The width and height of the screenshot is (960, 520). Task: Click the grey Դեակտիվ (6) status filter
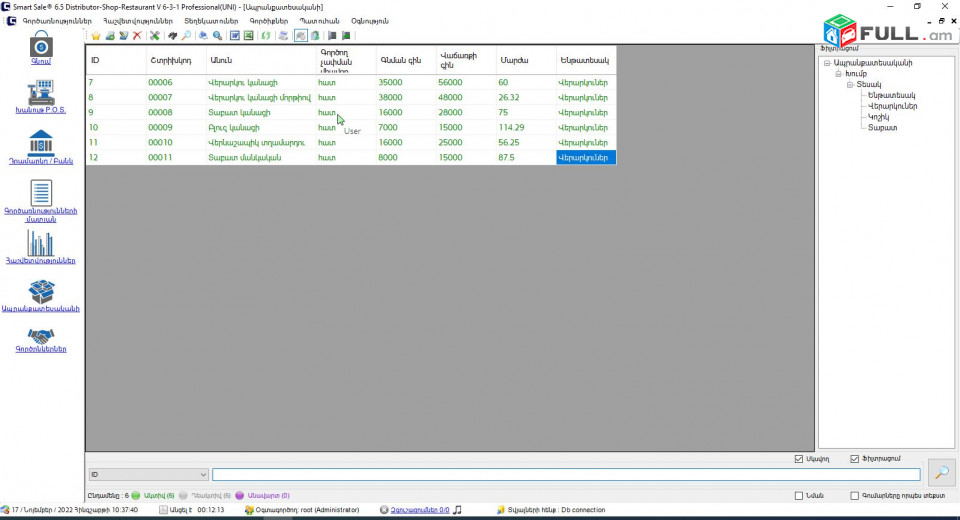pos(205,496)
